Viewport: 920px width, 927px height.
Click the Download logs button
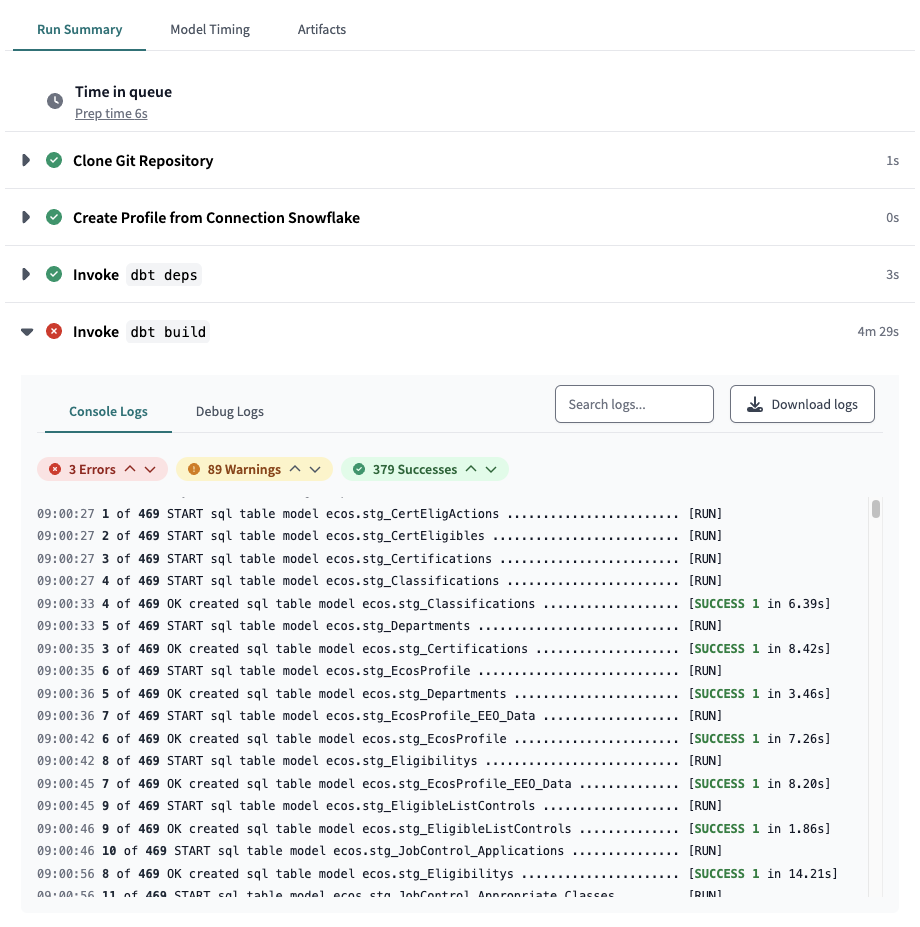tap(802, 404)
